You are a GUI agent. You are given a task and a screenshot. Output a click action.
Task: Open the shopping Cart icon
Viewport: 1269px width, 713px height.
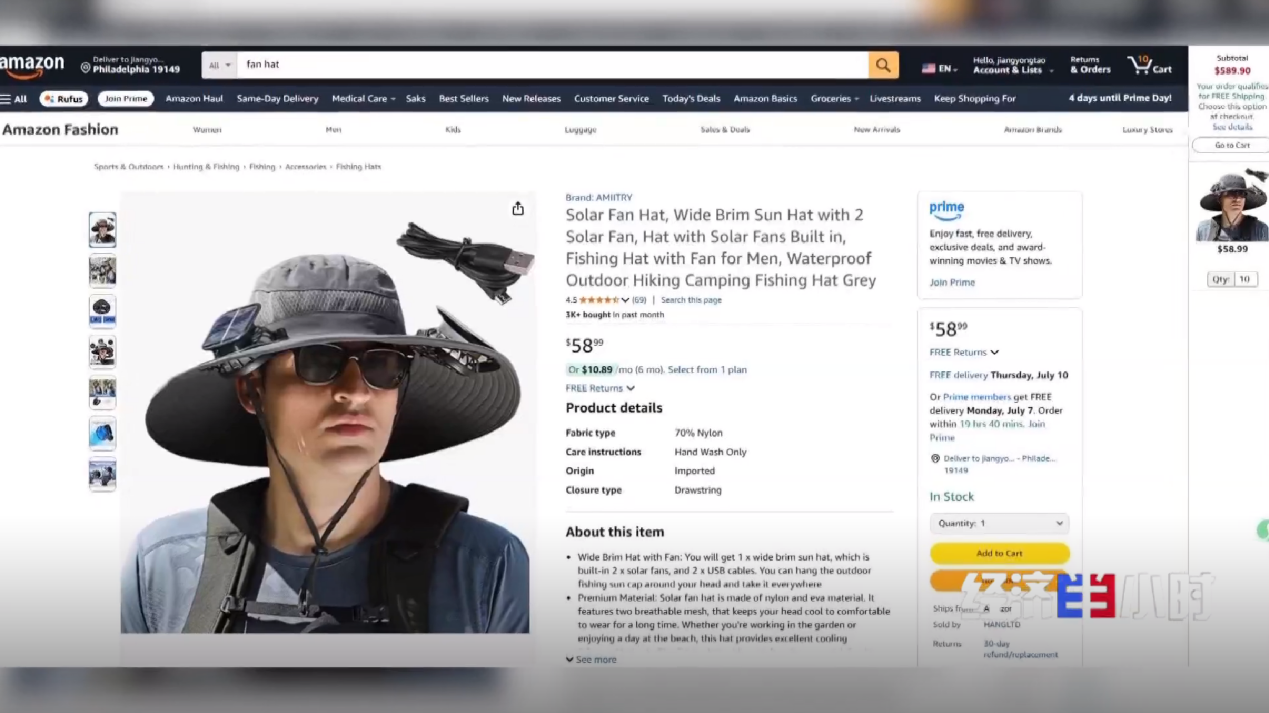(1149, 65)
